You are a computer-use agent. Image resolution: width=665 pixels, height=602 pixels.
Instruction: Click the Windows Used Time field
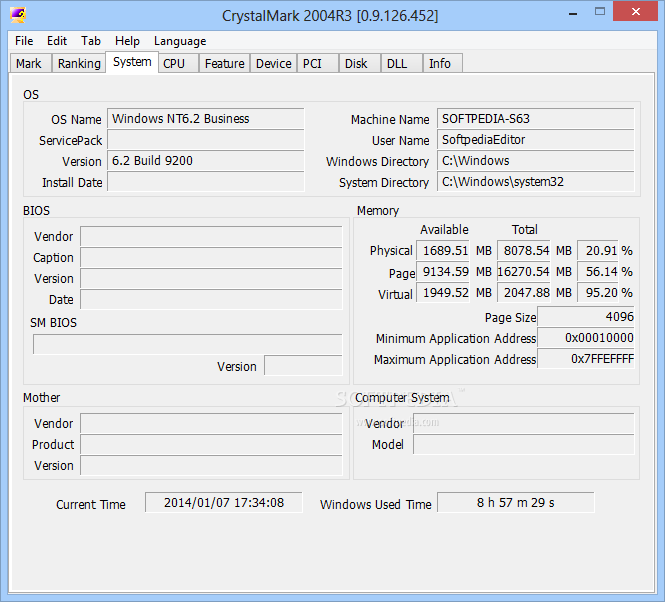(x=516, y=503)
